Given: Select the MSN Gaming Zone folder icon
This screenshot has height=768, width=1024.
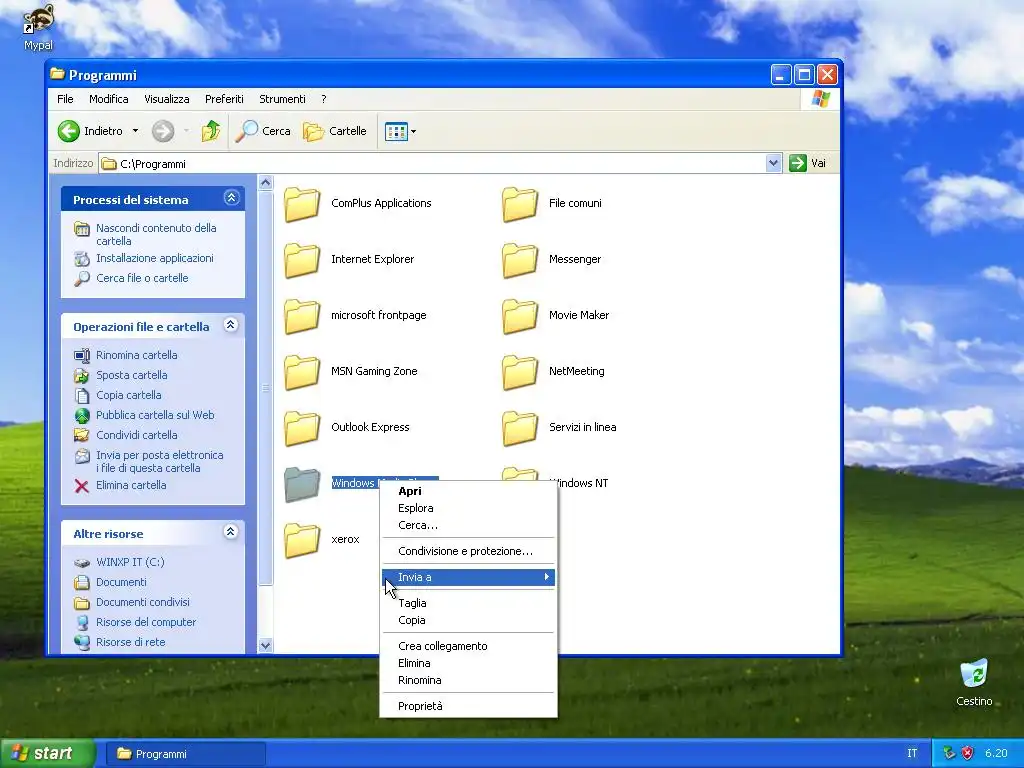Looking at the screenshot, I should pos(302,372).
